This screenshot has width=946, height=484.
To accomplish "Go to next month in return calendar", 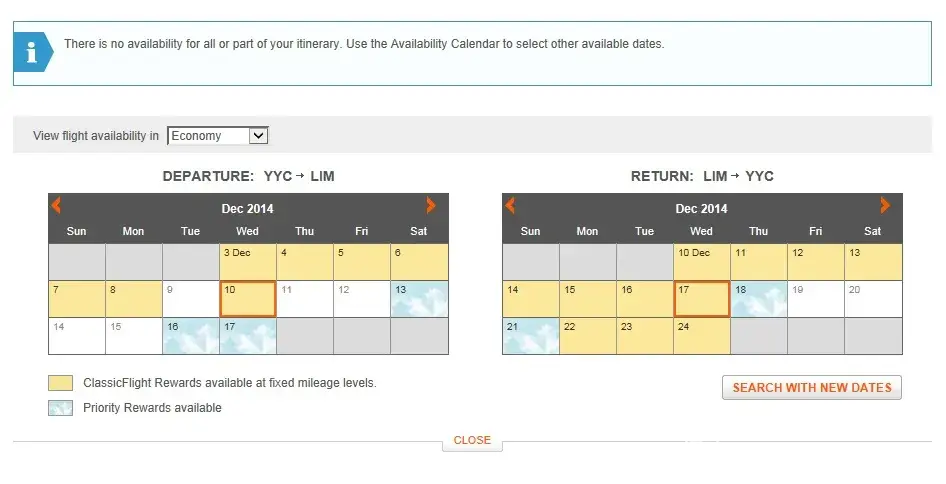I will click(x=885, y=206).
